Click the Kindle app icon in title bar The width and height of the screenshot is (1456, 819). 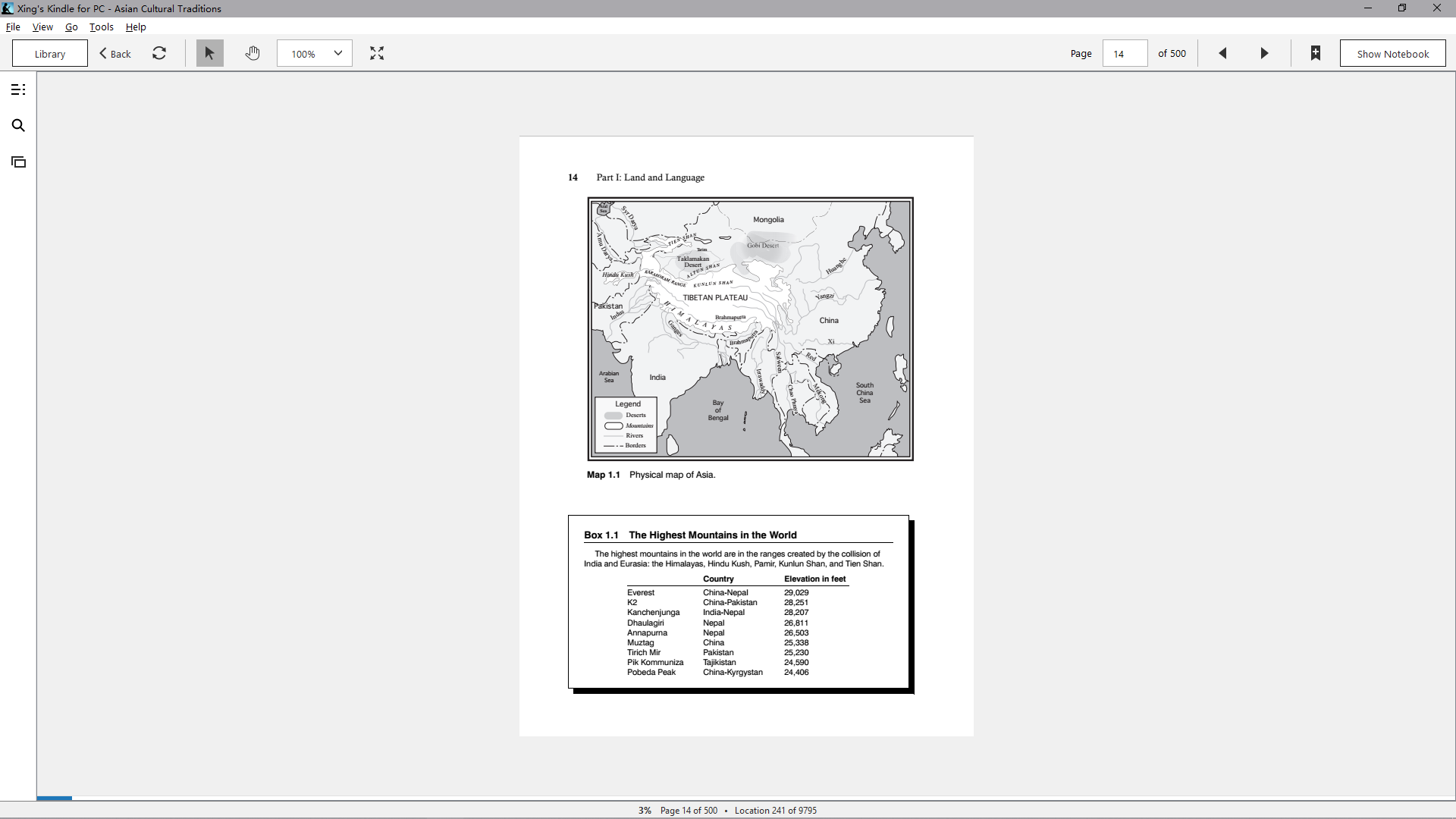pos(8,8)
